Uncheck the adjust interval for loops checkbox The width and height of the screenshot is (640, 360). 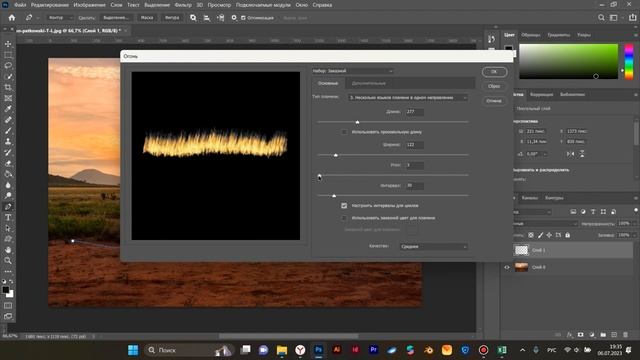344,206
